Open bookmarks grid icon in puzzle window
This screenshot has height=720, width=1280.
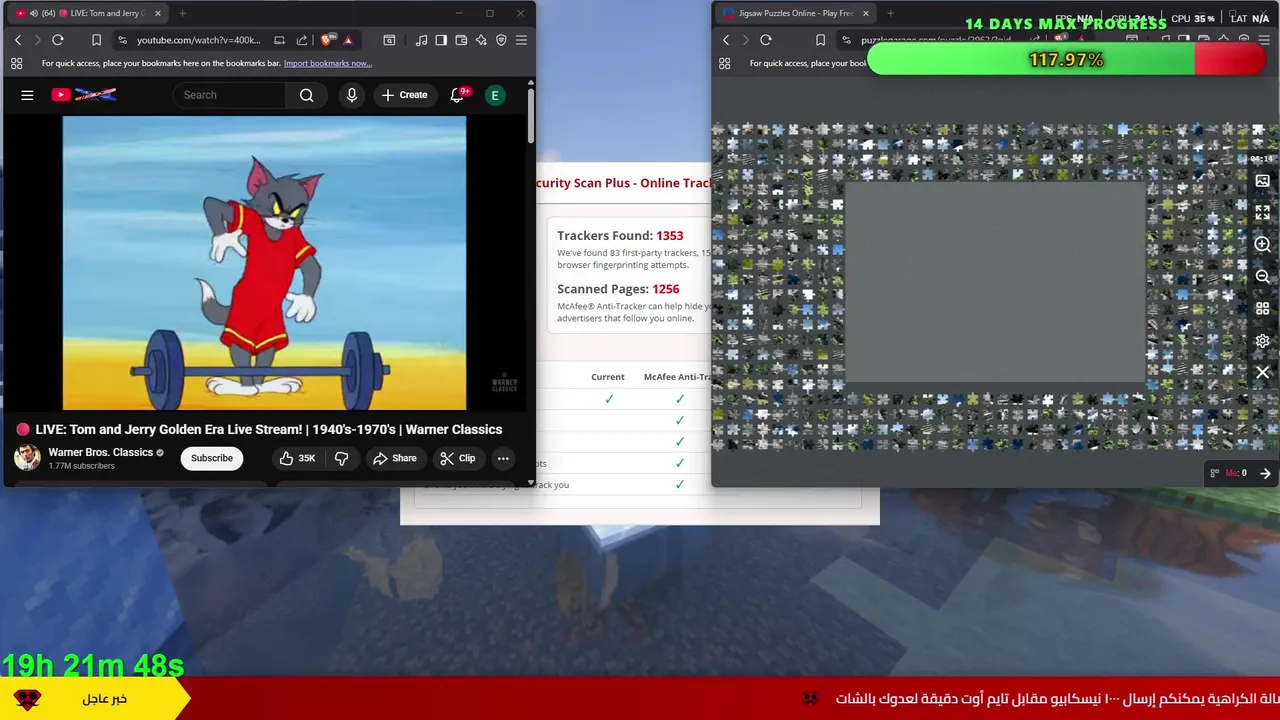pos(724,63)
